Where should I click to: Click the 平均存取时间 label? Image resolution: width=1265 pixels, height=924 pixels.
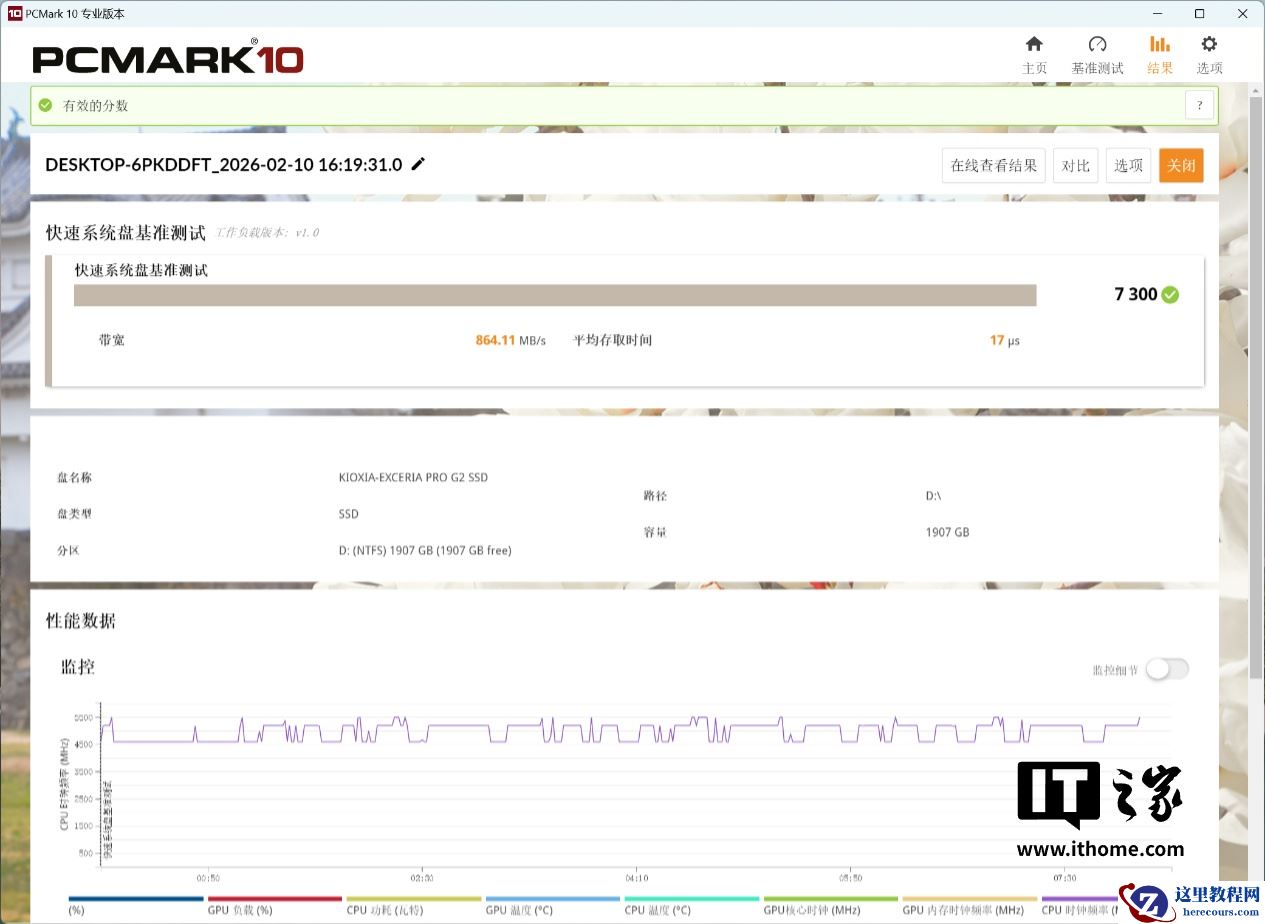click(x=612, y=341)
